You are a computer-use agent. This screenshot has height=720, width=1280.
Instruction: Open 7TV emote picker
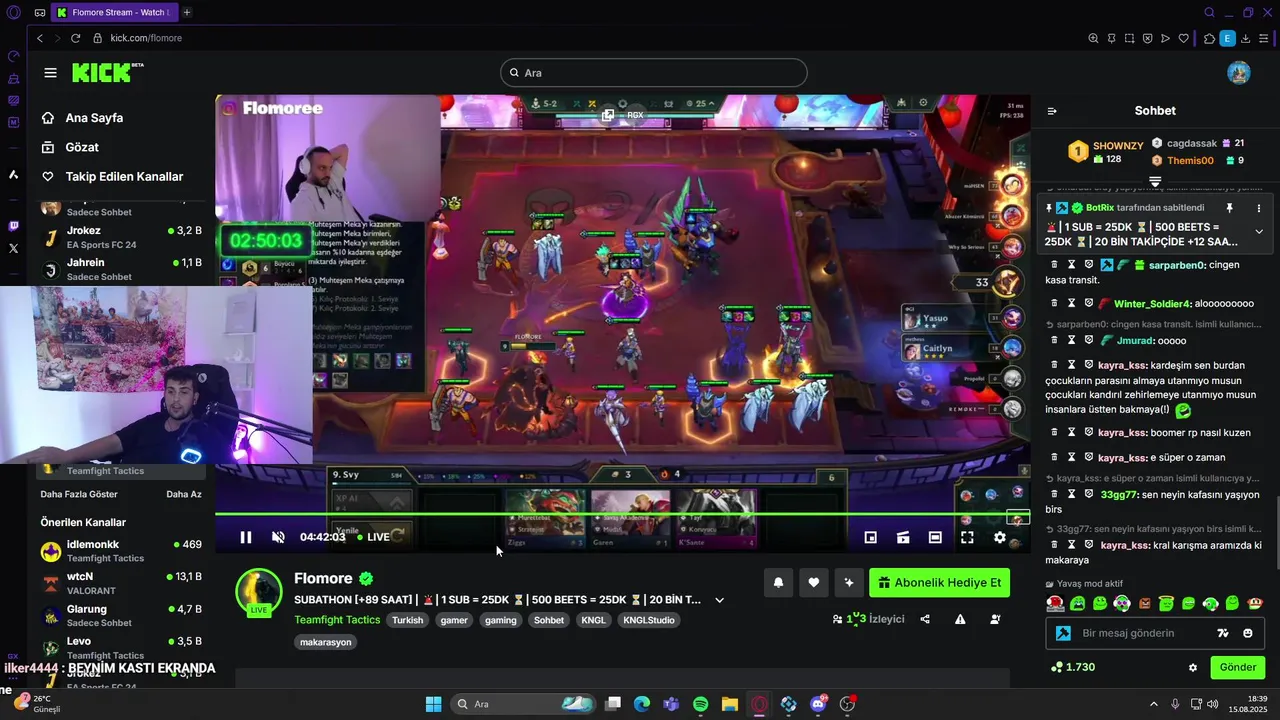[x=1222, y=633]
